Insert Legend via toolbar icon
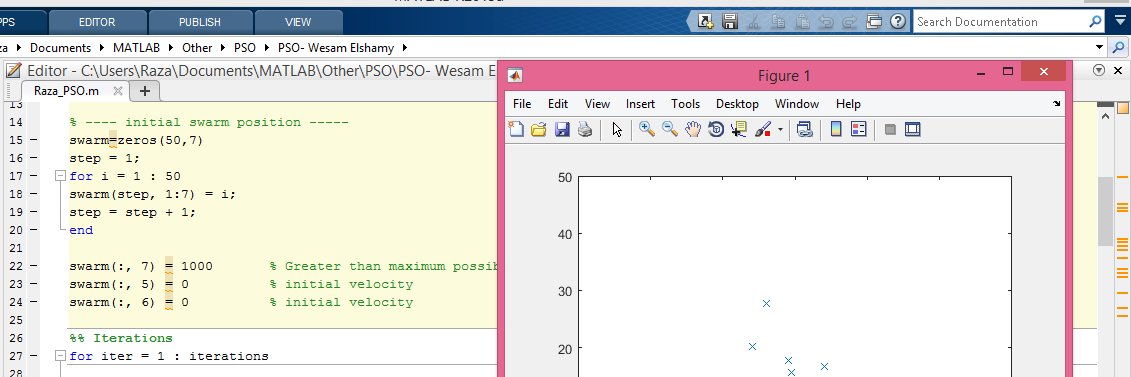 pyautogui.click(x=858, y=130)
